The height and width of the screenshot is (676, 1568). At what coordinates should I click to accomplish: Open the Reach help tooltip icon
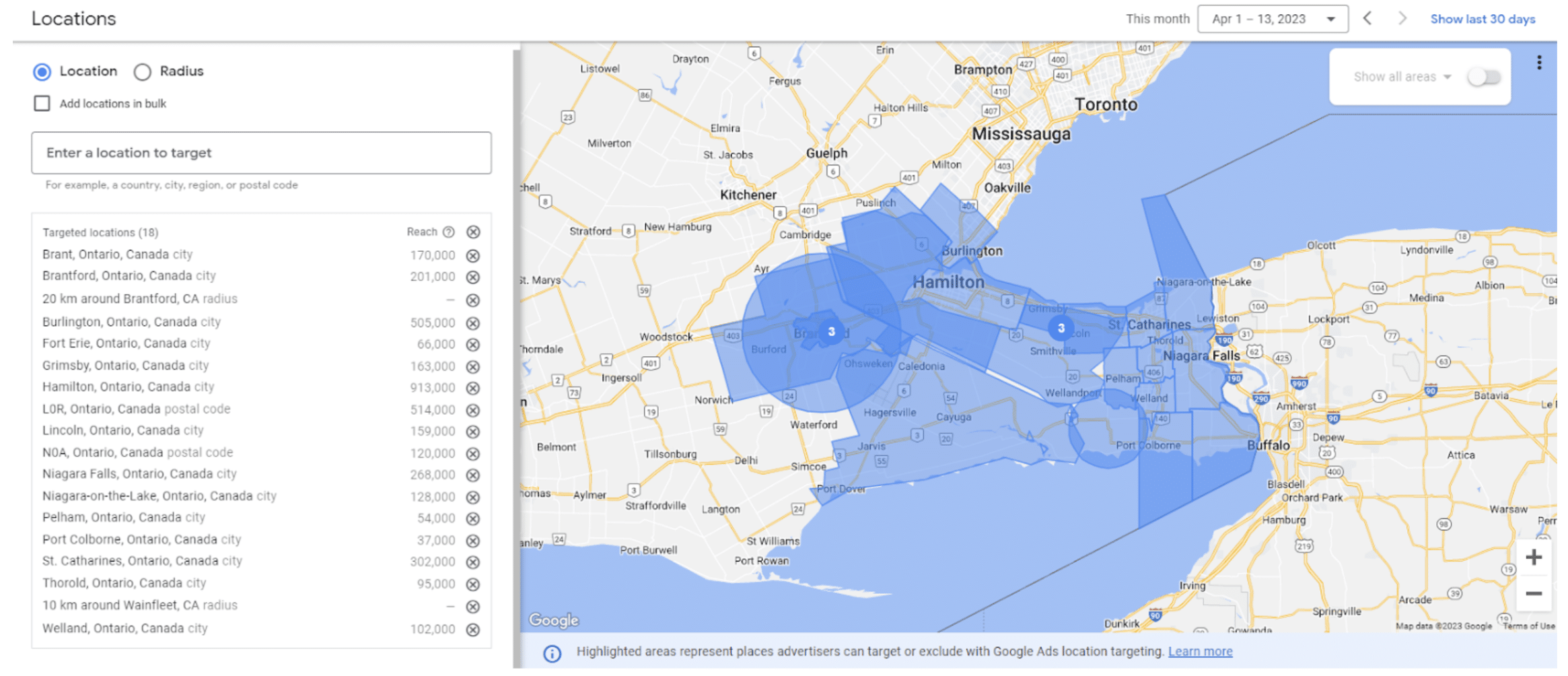click(x=449, y=232)
